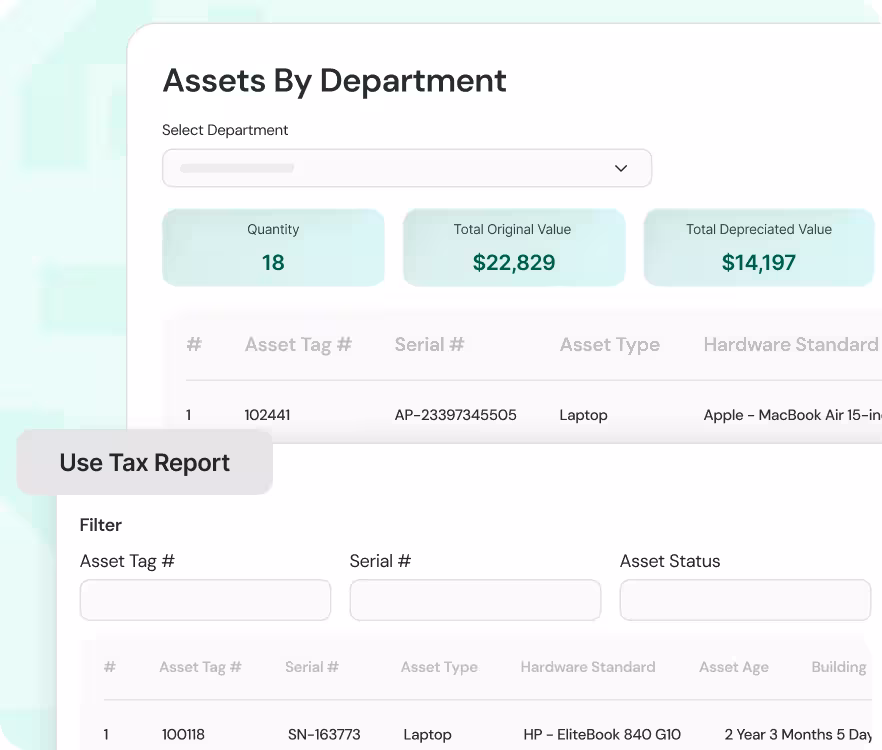Click serial number SN-163773
The image size is (882, 750).
[x=323, y=735]
